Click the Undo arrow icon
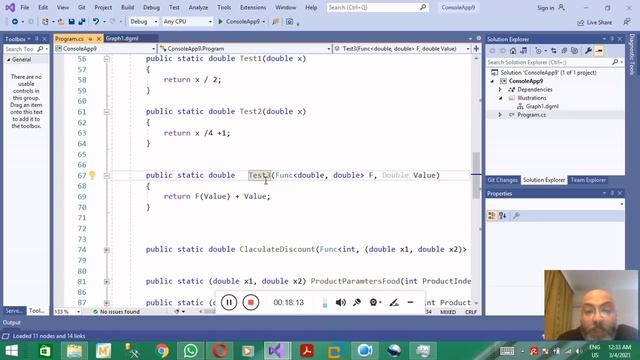 (96, 22)
